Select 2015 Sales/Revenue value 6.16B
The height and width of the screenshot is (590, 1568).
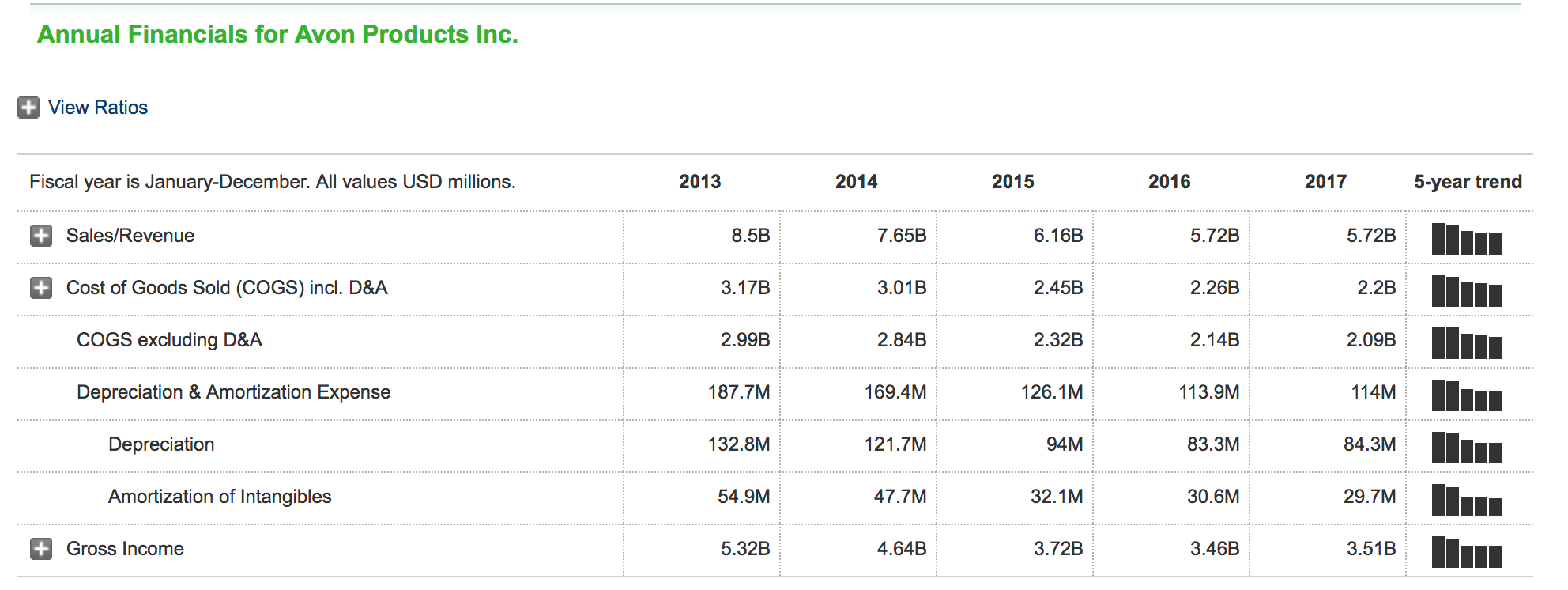pos(1058,236)
